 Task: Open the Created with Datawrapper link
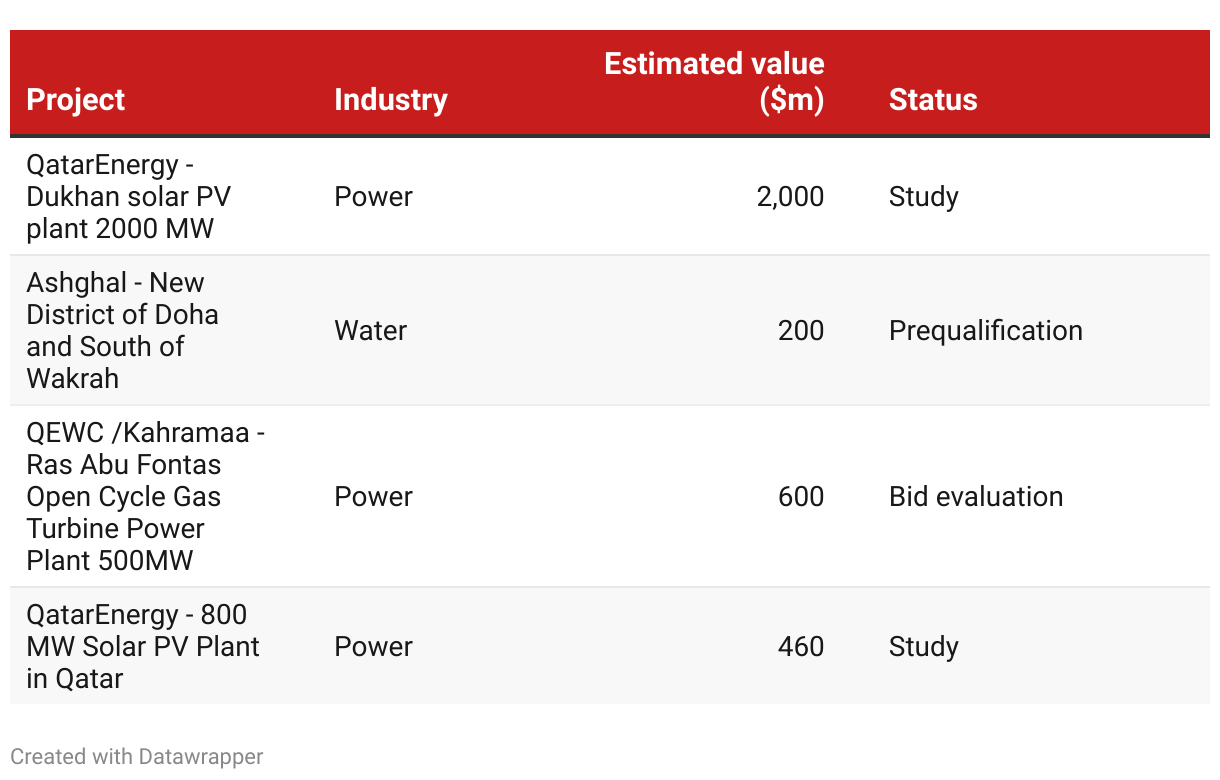point(137,756)
